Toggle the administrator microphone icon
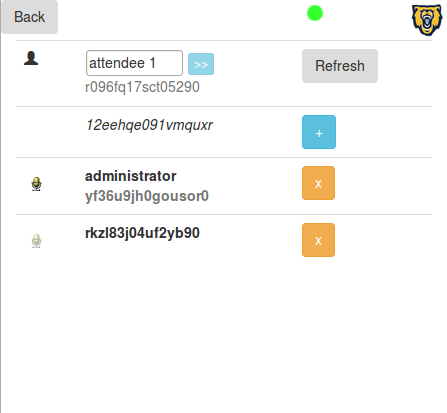 (36, 184)
